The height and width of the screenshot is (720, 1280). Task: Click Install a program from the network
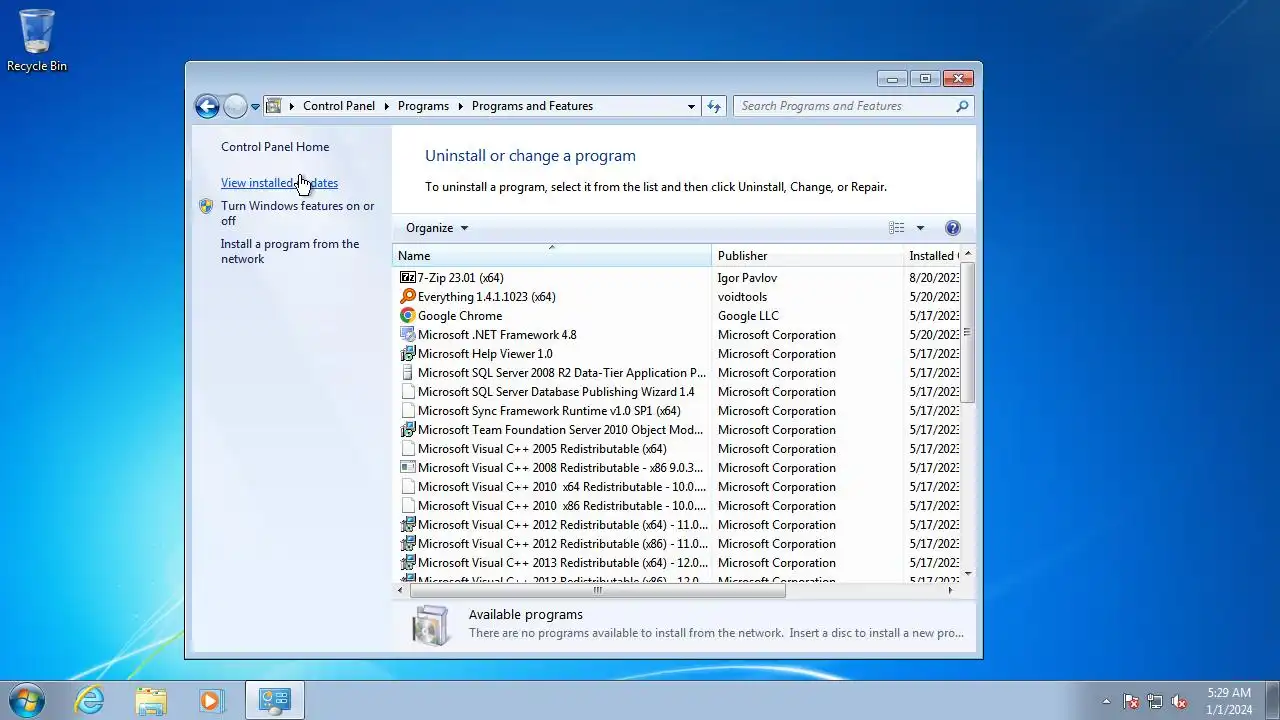(x=290, y=251)
